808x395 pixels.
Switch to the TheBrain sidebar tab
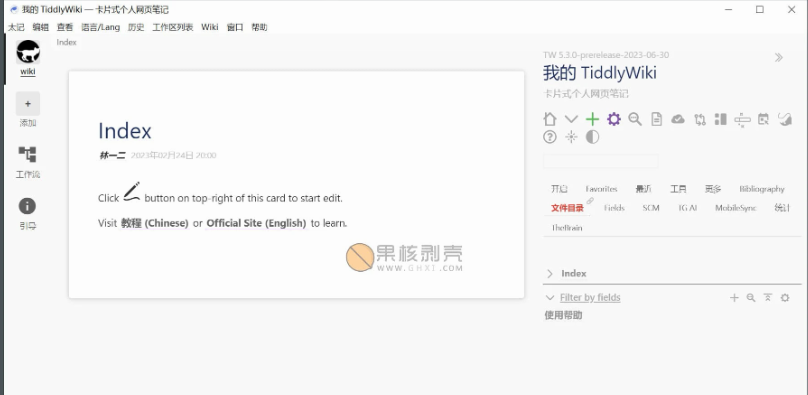567,228
